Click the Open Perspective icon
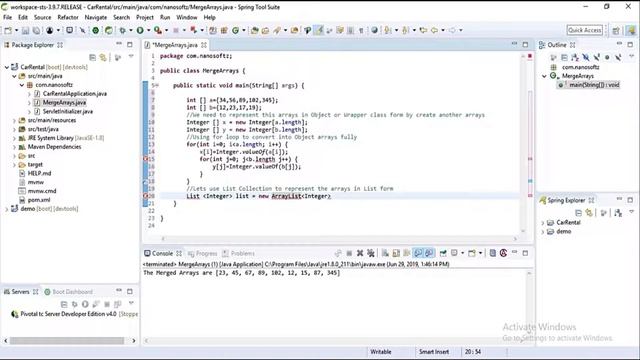Screen dimensions: 640x360 [616, 30]
